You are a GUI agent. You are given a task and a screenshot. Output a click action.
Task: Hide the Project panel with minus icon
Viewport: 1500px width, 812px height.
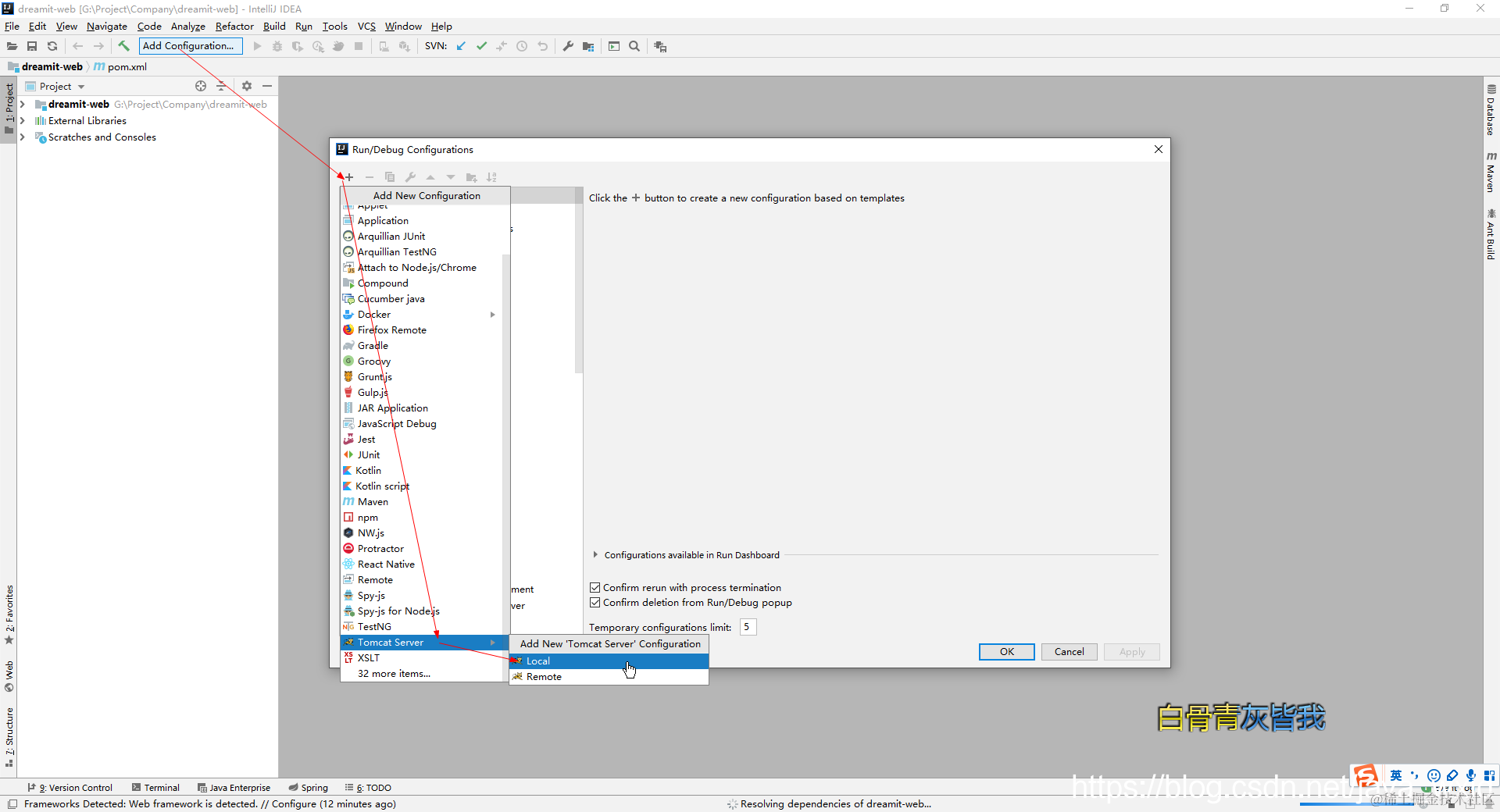pos(267,86)
